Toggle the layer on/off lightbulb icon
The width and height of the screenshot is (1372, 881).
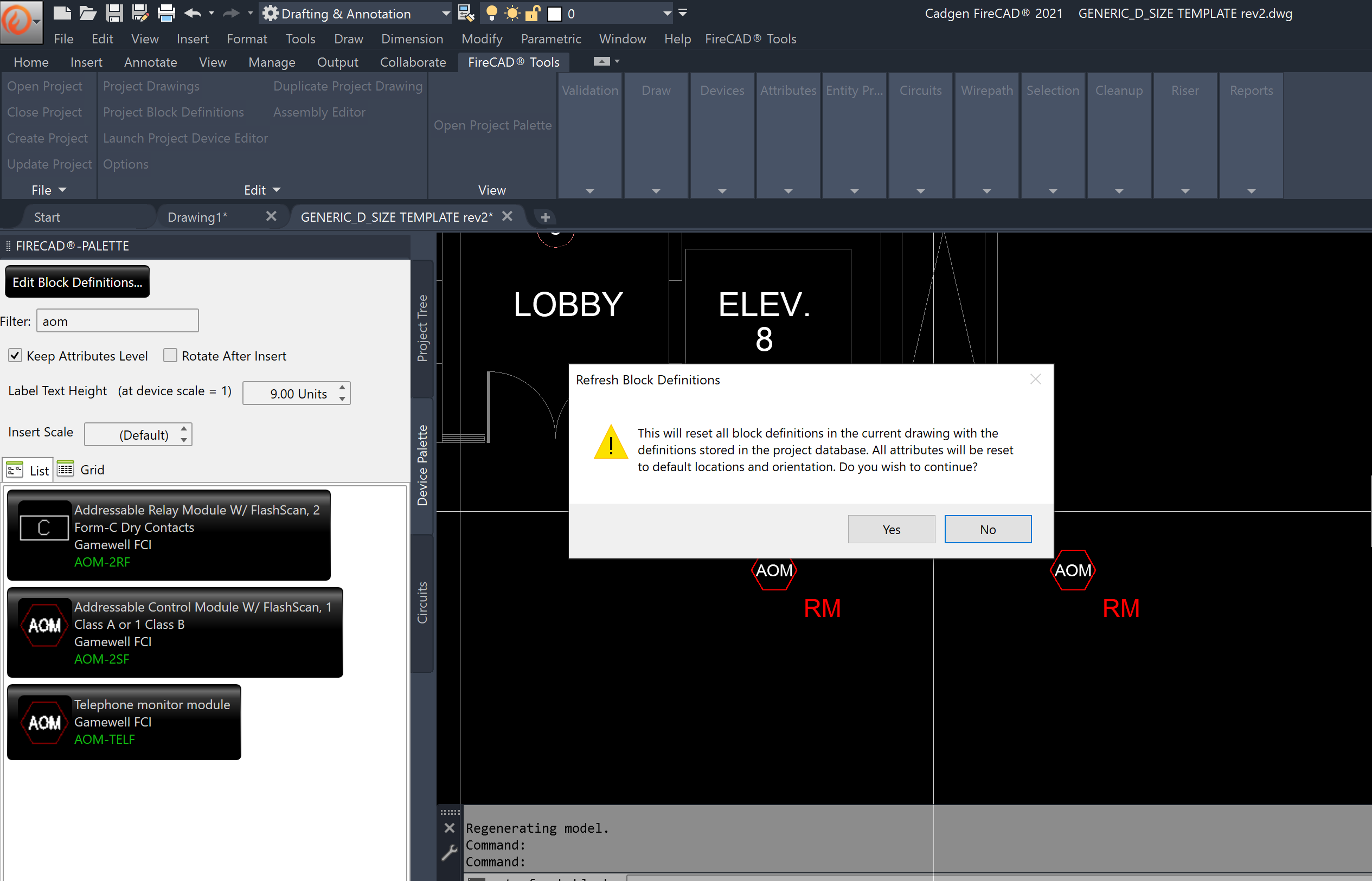point(491,13)
